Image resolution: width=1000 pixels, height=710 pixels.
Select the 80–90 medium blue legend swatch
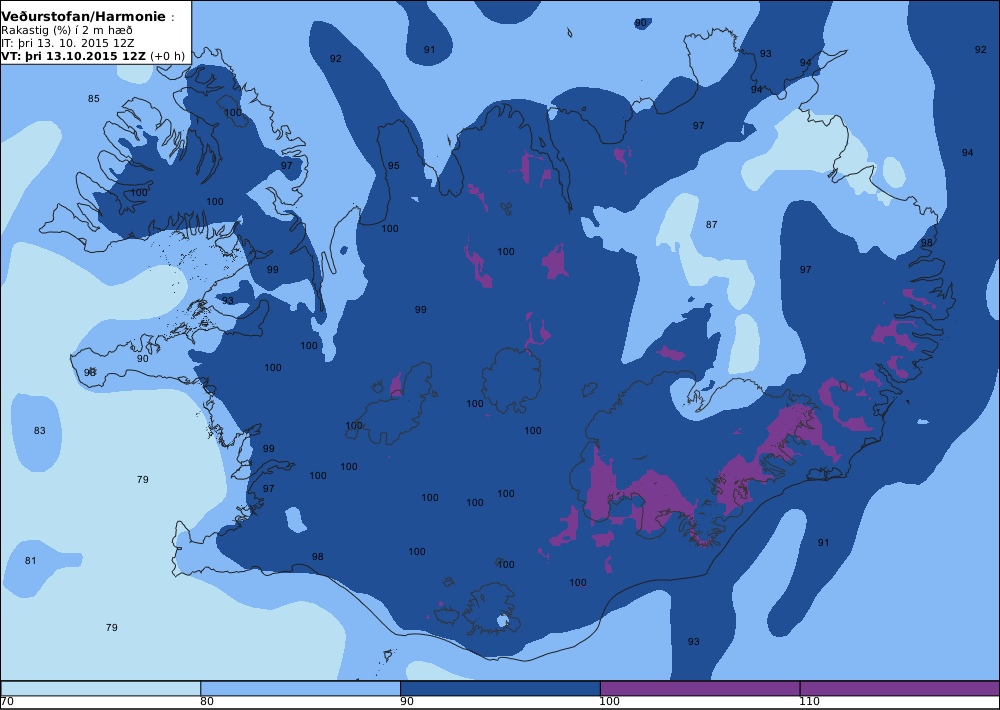click(300, 688)
